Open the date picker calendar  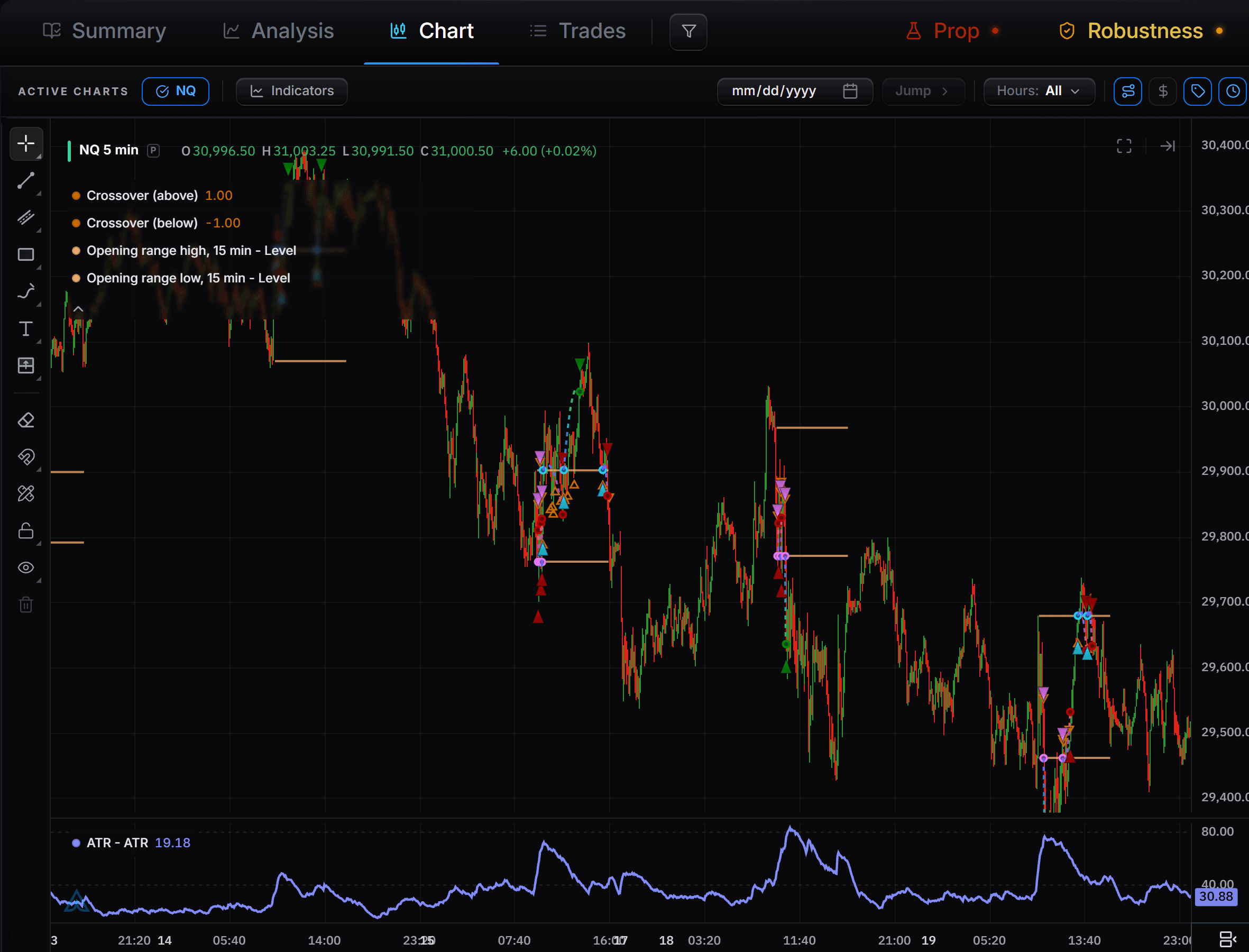click(850, 91)
